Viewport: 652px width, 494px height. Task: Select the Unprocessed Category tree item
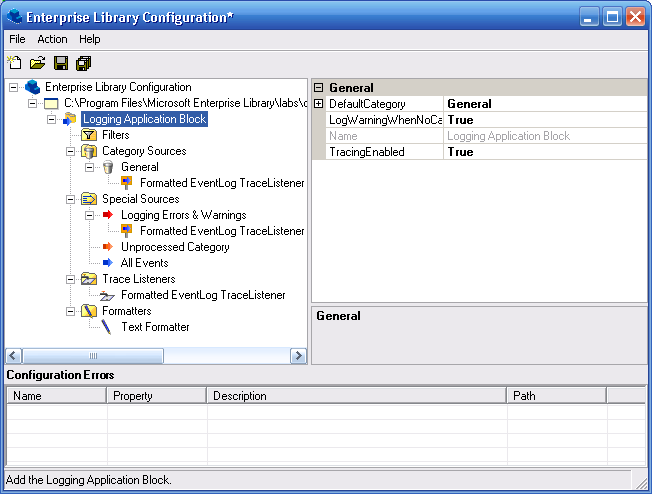(175, 247)
